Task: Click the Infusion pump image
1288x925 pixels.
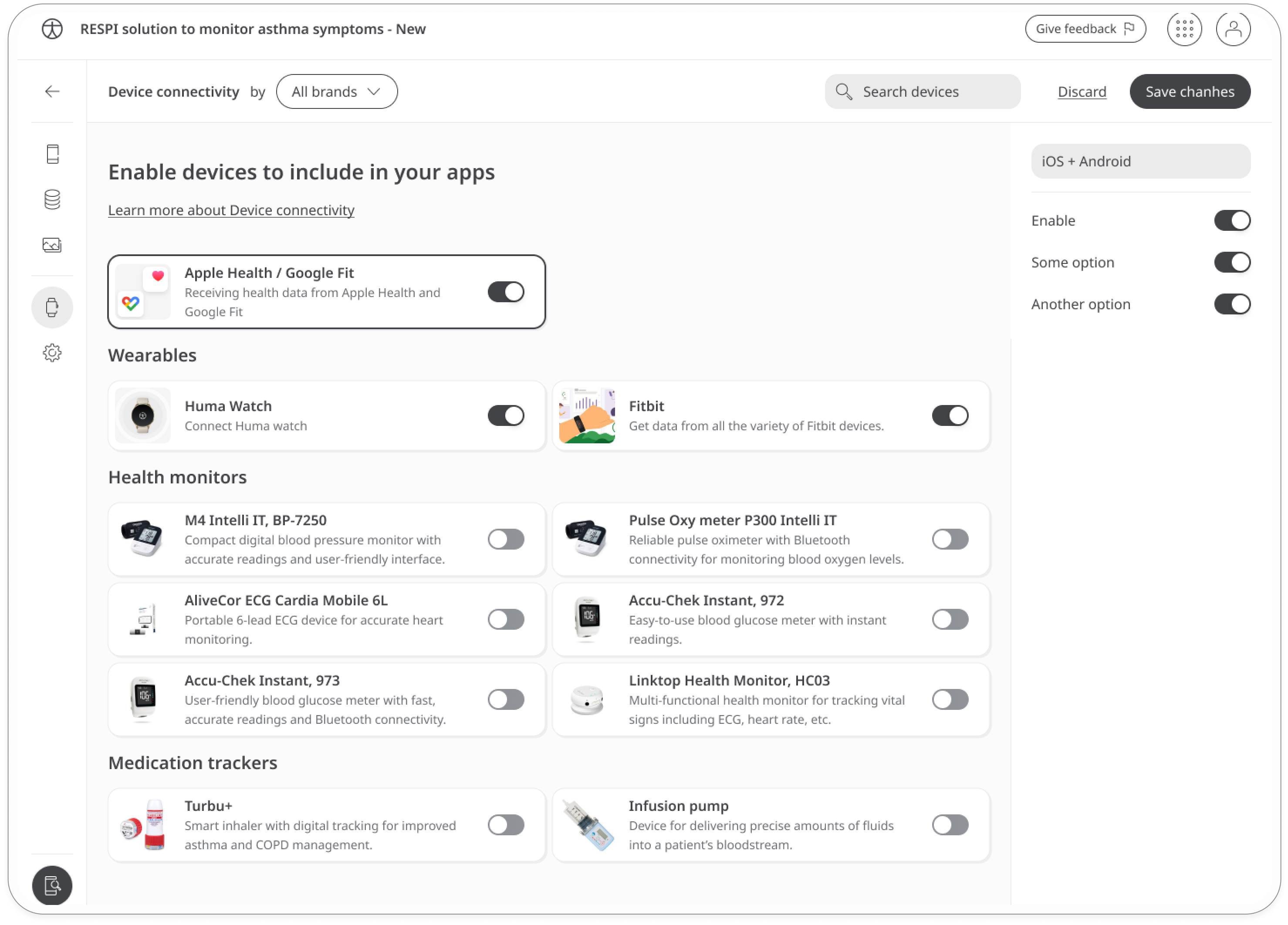Action: 587,824
